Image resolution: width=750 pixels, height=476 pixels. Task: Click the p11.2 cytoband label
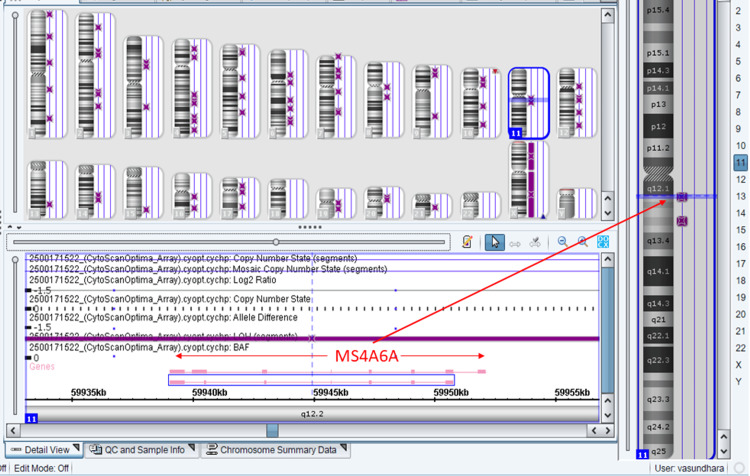tap(658, 148)
